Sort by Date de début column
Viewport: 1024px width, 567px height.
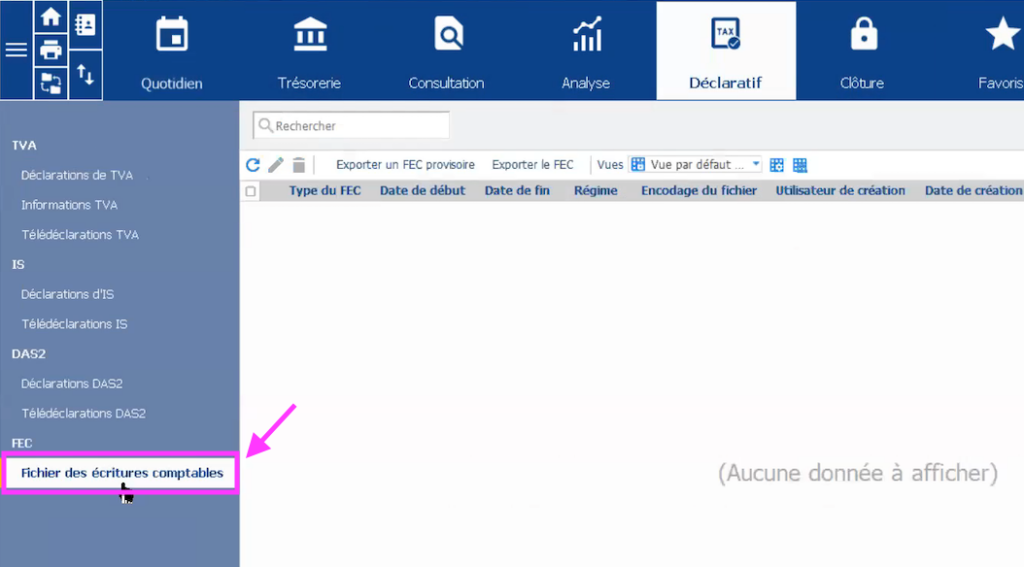coord(423,191)
